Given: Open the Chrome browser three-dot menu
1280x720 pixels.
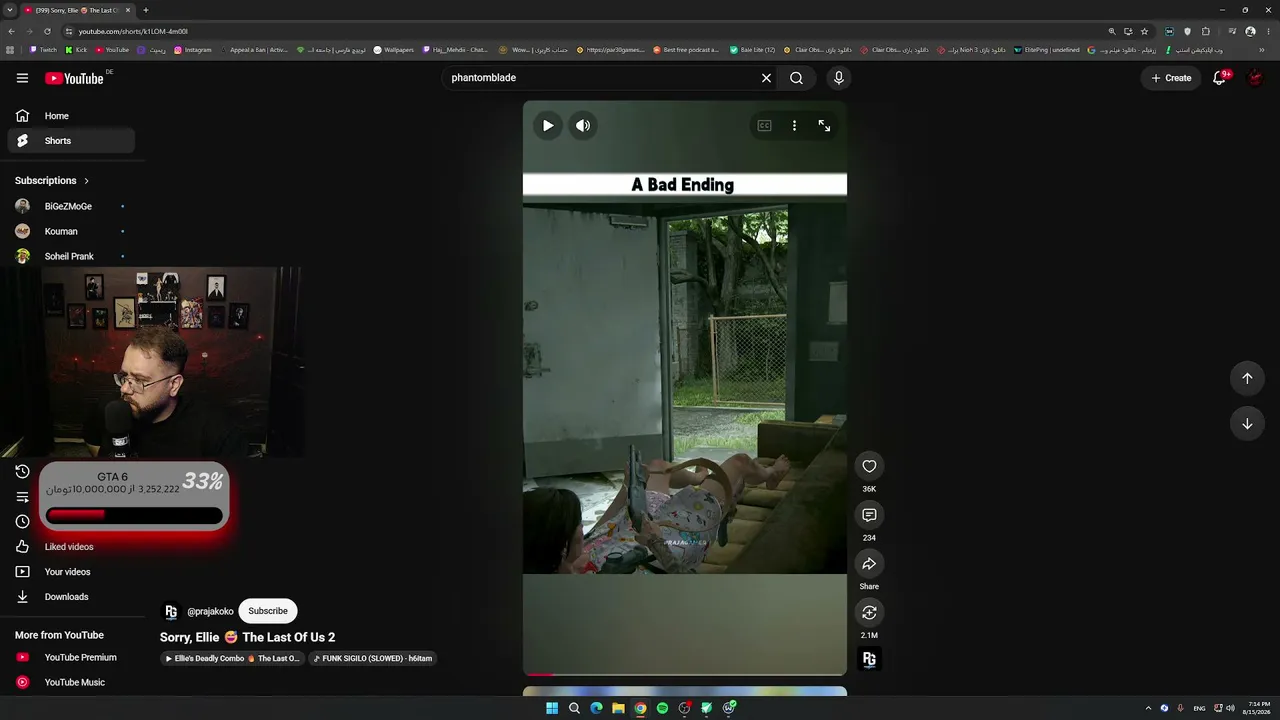Looking at the screenshot, I should point(1267,31).
